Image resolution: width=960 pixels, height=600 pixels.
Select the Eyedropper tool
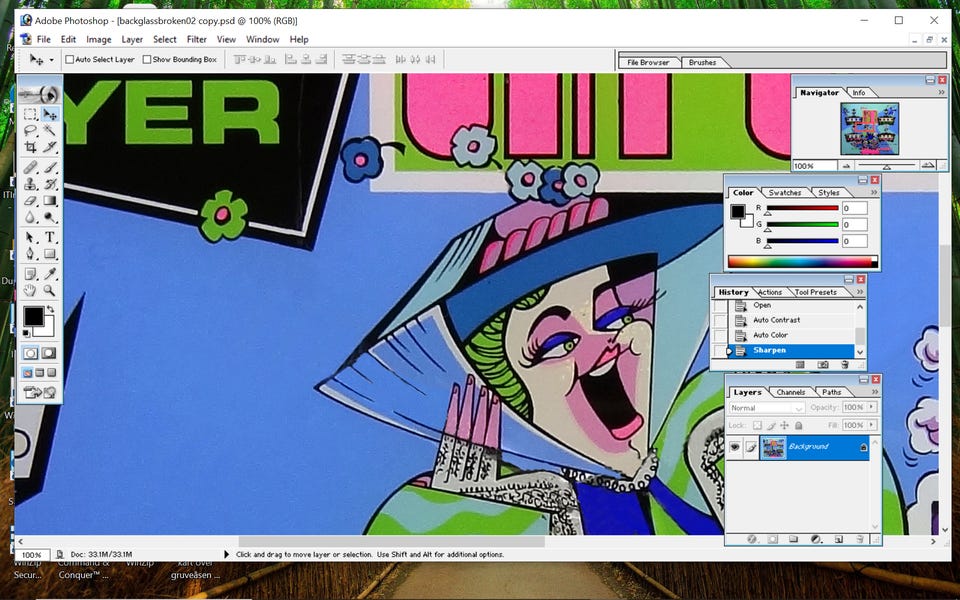pos(50,274)
